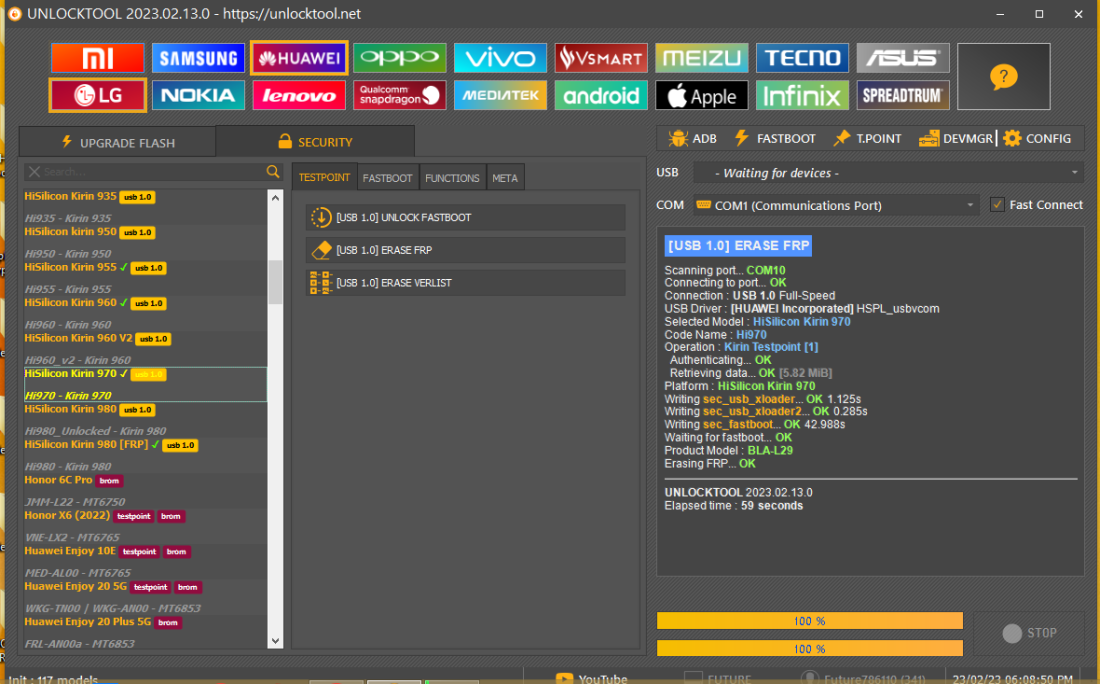Select HiSilicon Kirin 970 model
Viewport: 1100px width, 684px height.
(145, 384)
